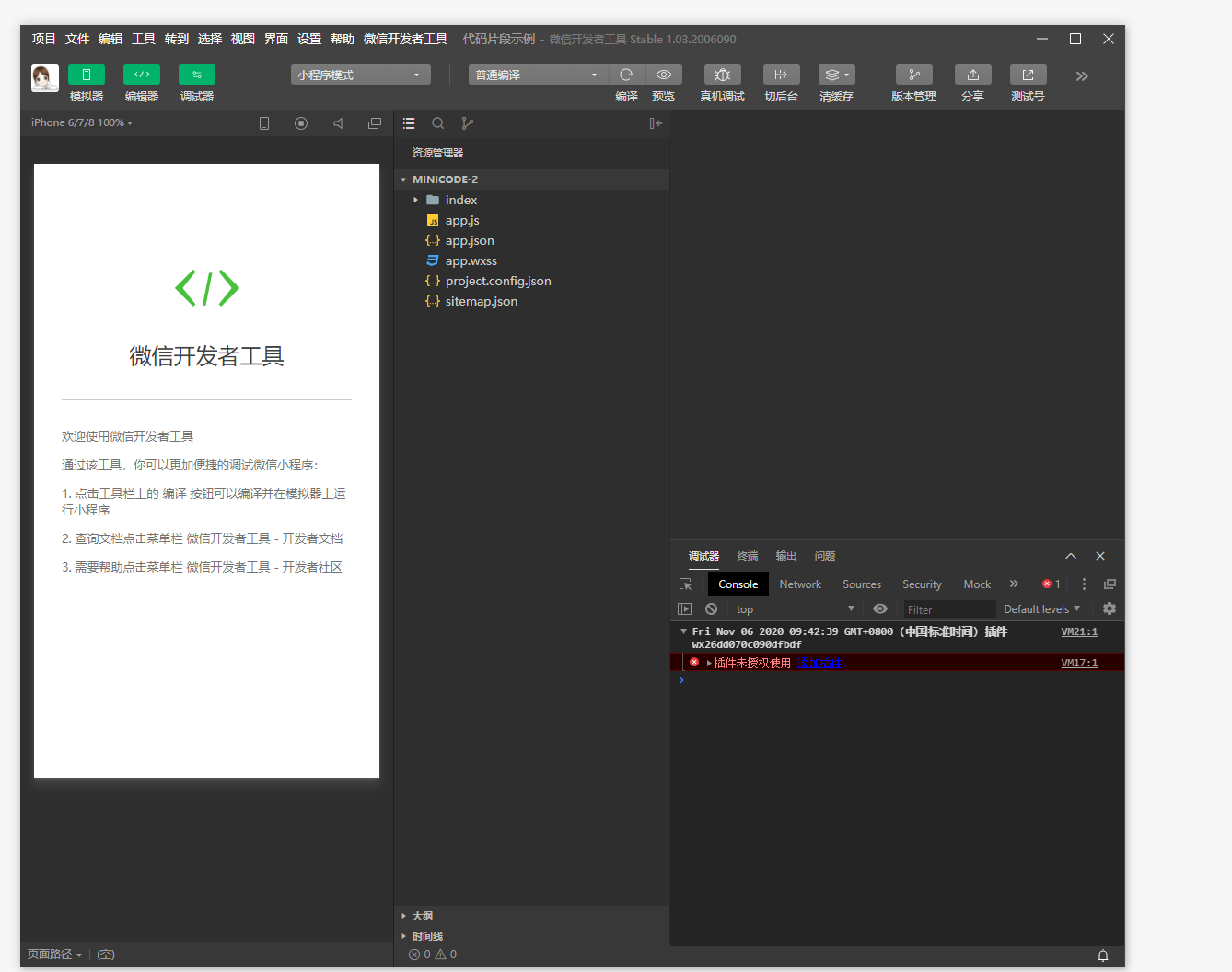Show more toolbar items via double chevron
The width and height of the screenshot is (1232, 972).
(1082, 76)
